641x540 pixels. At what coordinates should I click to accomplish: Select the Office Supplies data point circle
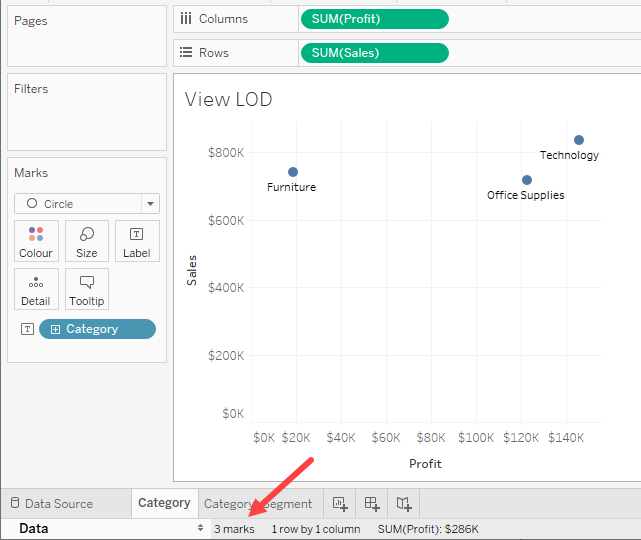point(527,180)
